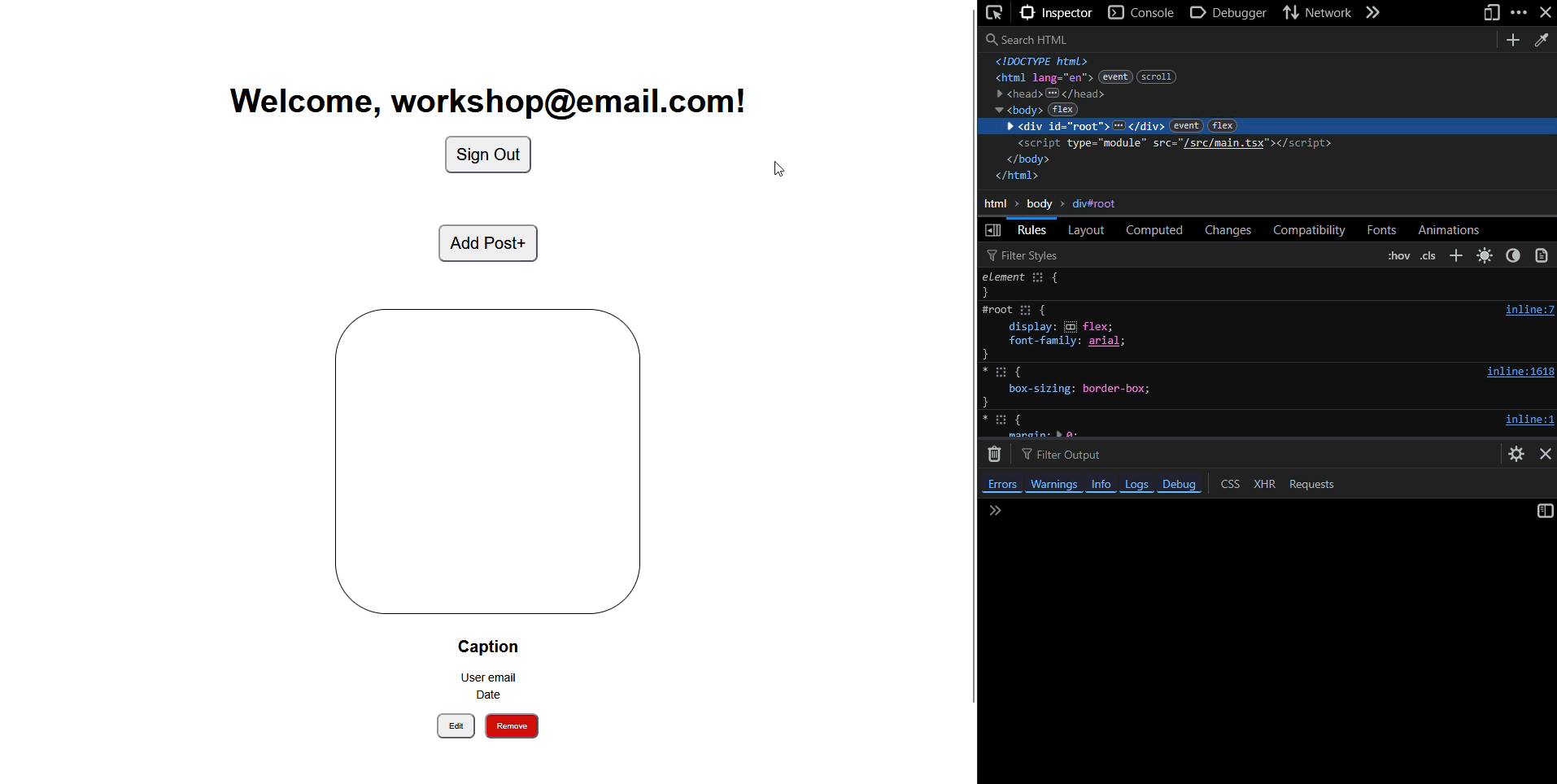
Task: Open /src/main.tsx script link
Action: (1223, 143)
